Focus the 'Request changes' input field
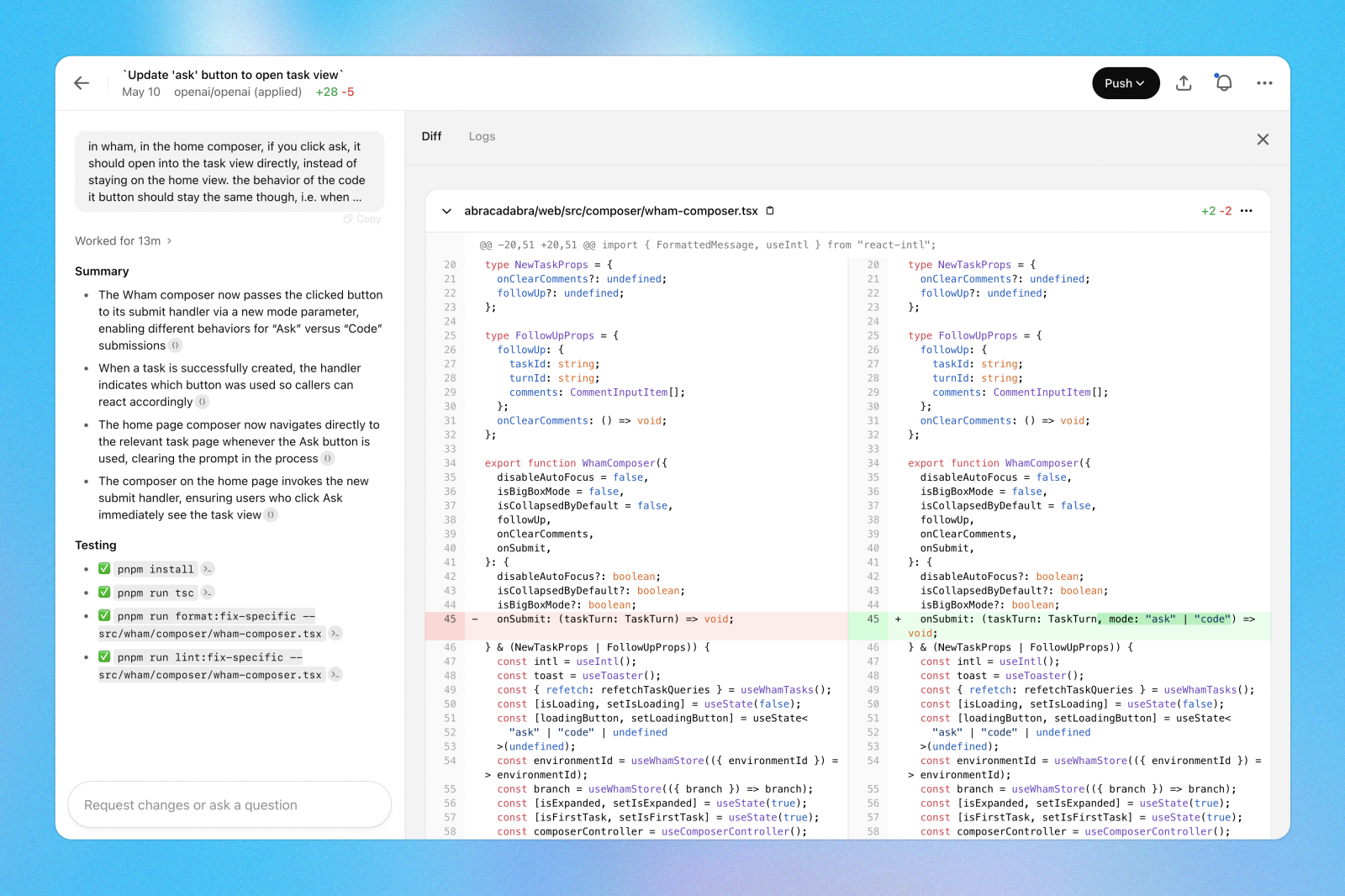Viewport: 1345px width, 896px height. 229,804
